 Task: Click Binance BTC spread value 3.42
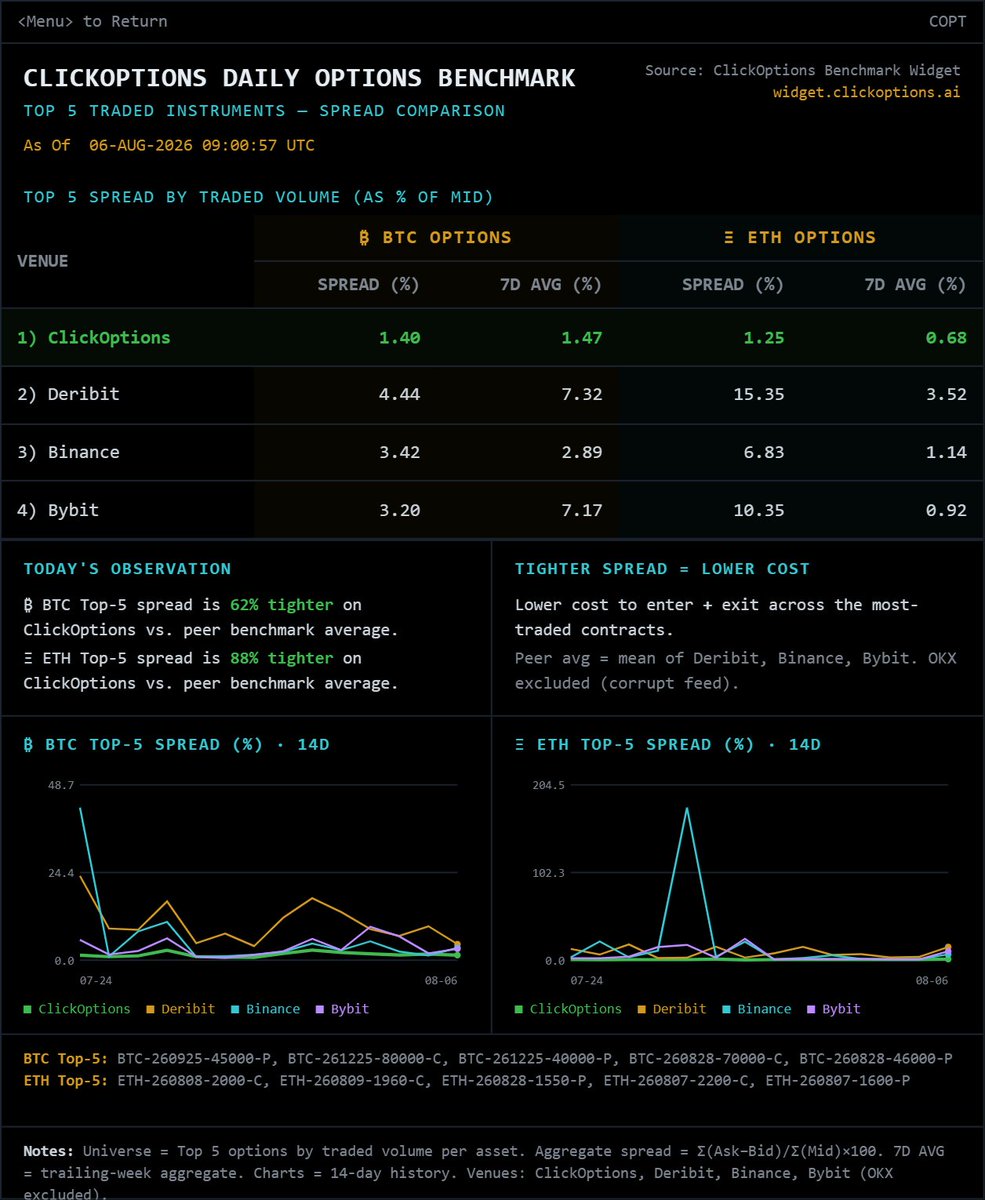click(x=399, y=452)
